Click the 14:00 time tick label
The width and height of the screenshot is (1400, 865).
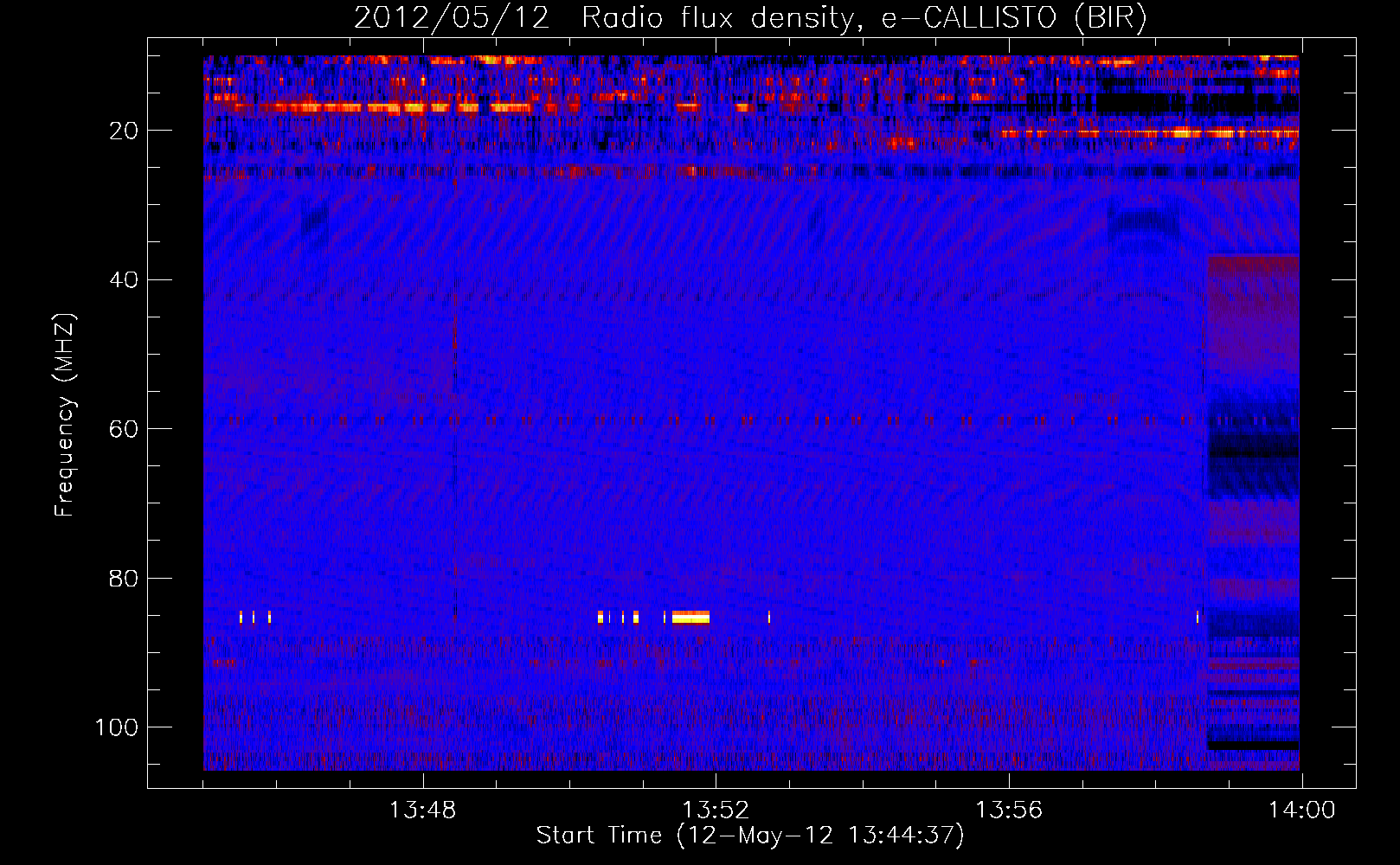pyautogui.click(x=1302, y=811)
